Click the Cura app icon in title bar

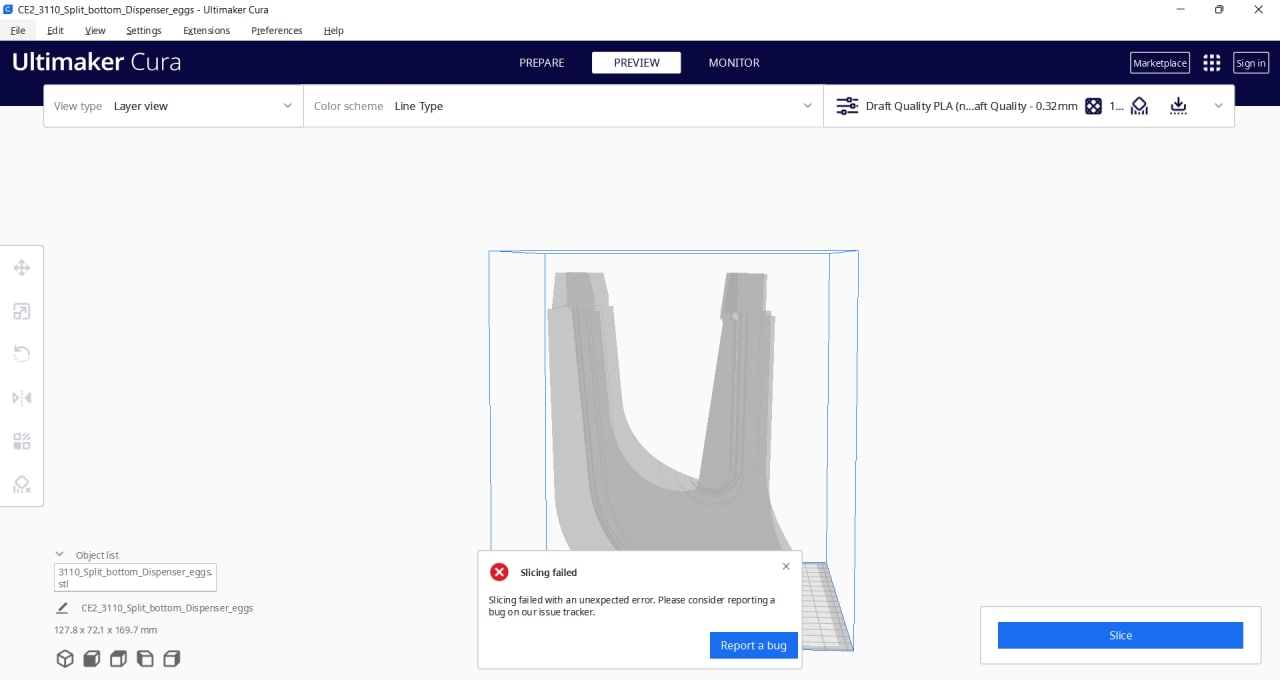point(8,9)
